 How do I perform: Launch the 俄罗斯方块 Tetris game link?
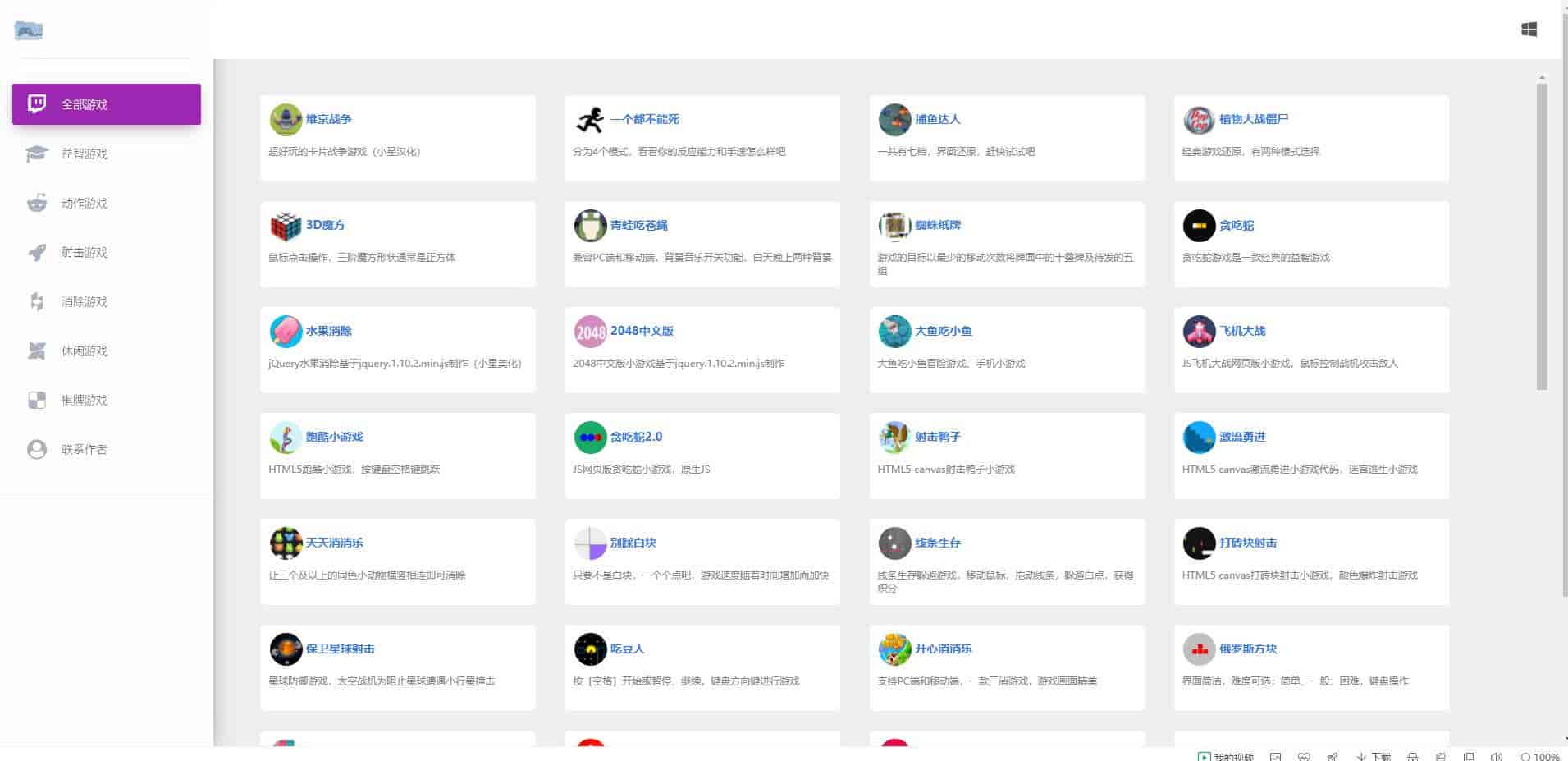coord(1247,649)
